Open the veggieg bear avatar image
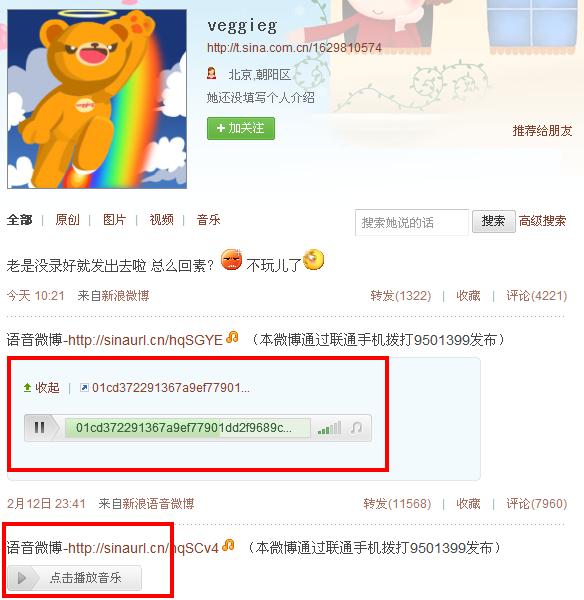Viewport: 584px width, 600px height. (97, 99)
